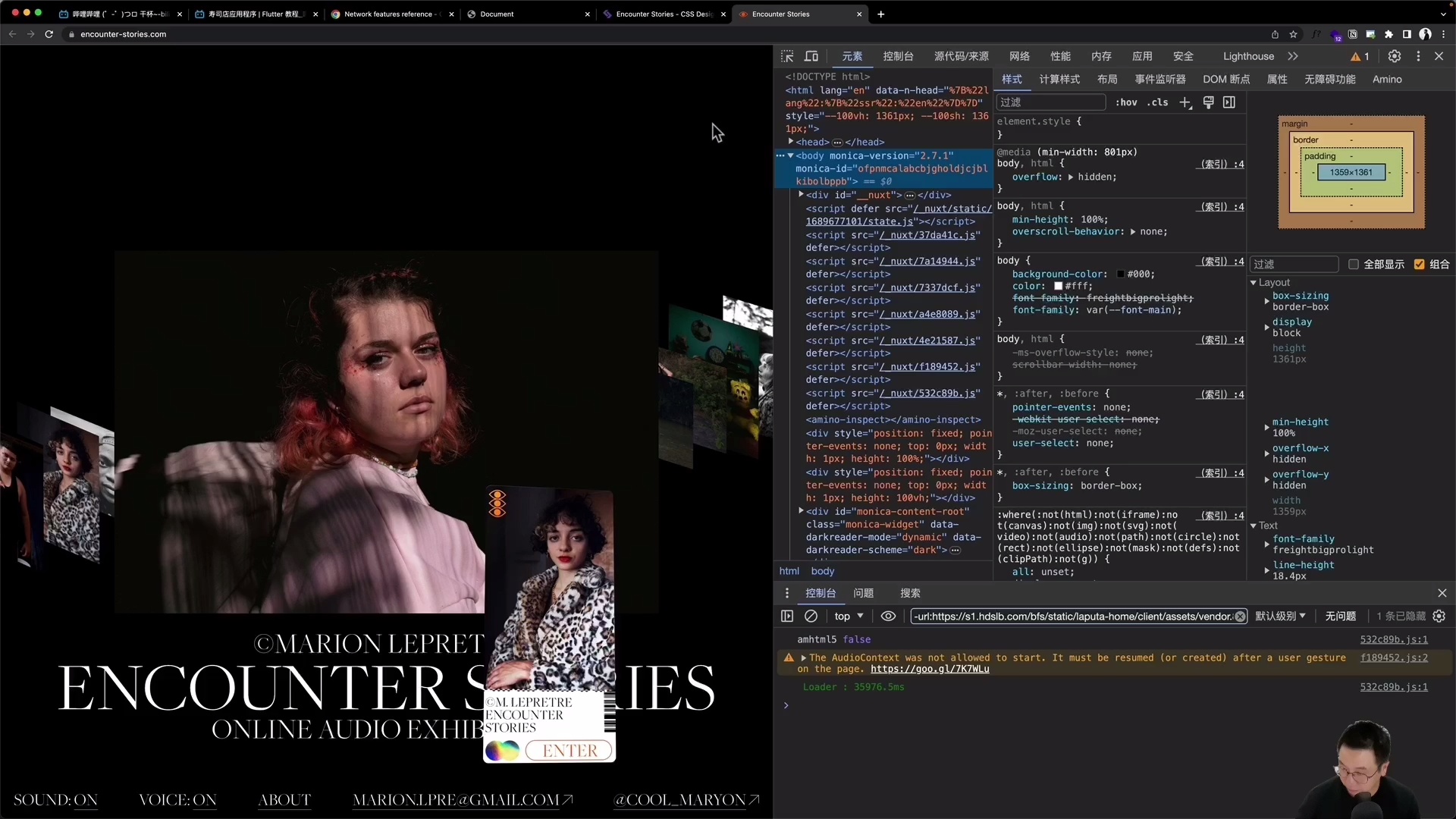Open the 默认级别 log level dropdown
The image size is (1456, 819).
(1281, 616)
